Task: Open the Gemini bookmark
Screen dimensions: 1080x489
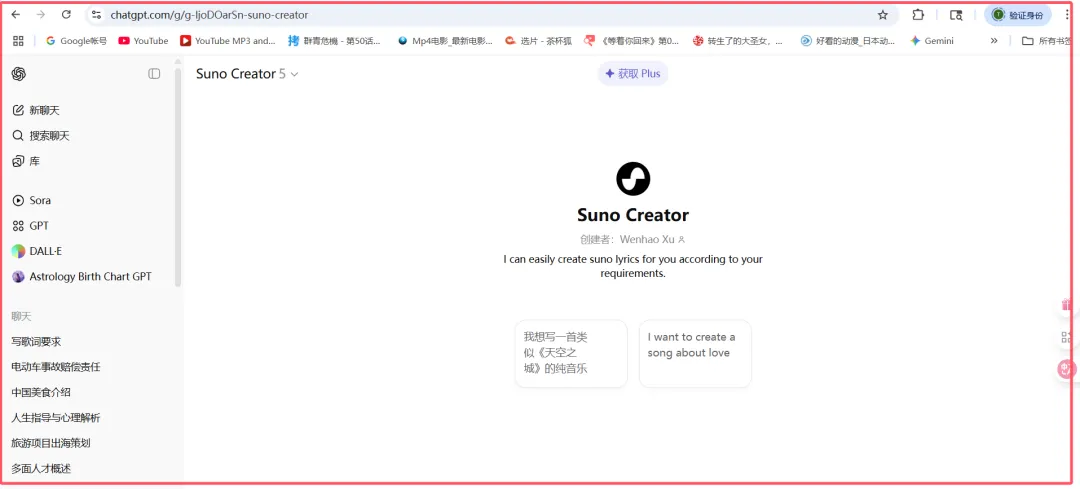Action: [x=932, y=41]
